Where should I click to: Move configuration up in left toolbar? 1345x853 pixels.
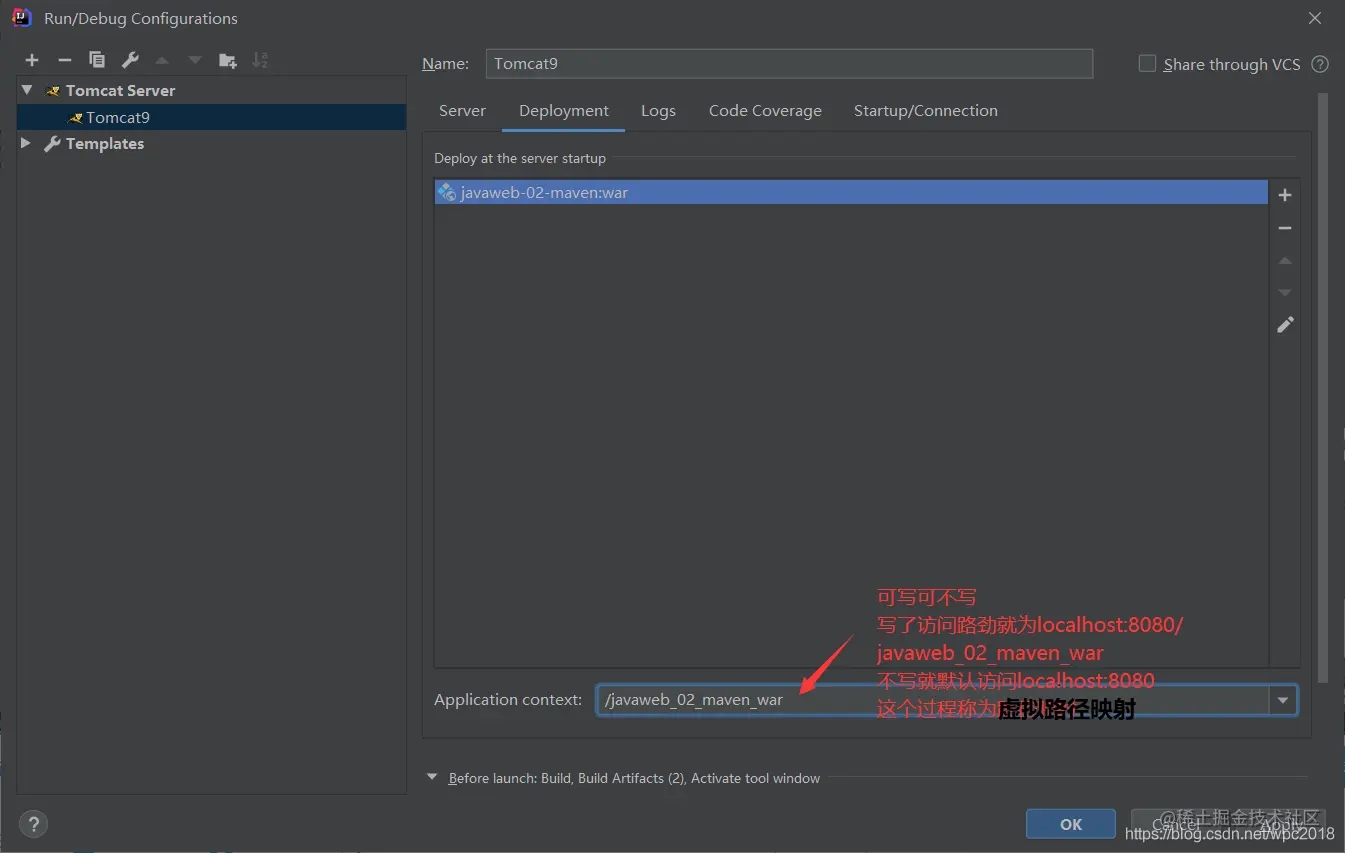click(162, 61)
